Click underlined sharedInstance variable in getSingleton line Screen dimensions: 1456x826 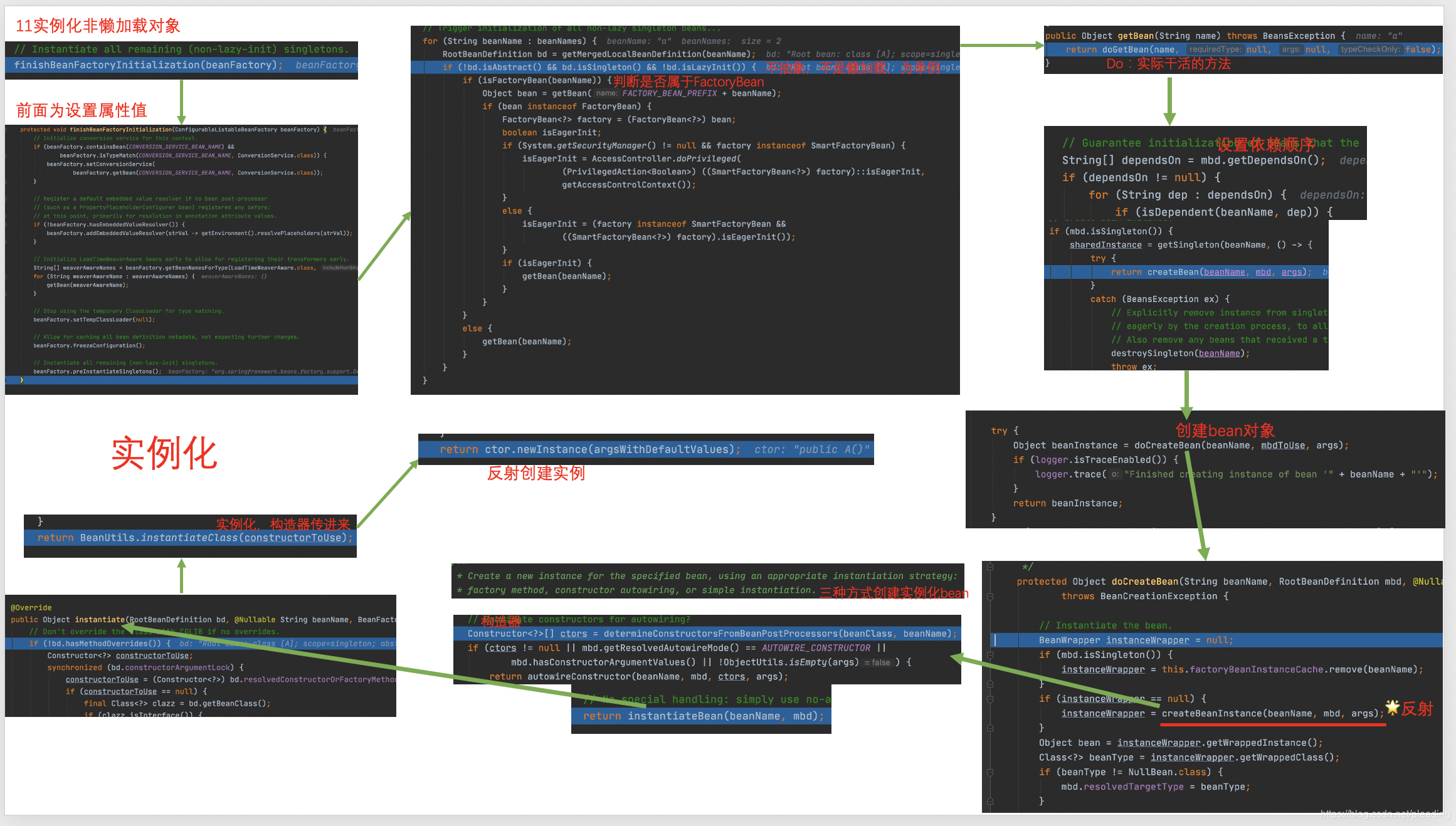(x=1105, y=245)
